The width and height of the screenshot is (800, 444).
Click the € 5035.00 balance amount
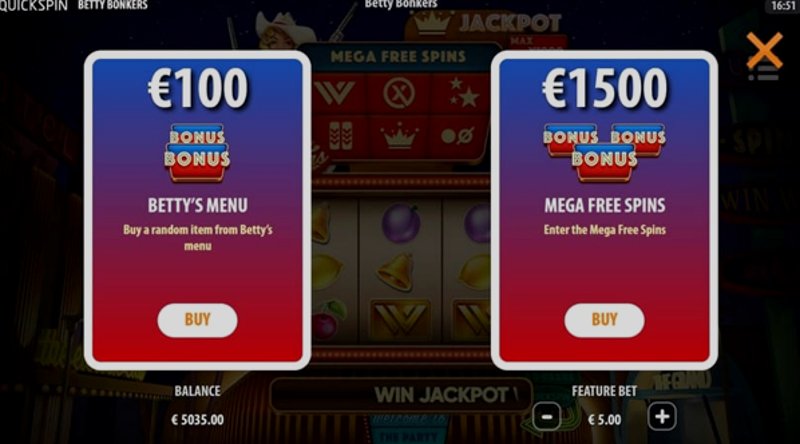[197, 420]
